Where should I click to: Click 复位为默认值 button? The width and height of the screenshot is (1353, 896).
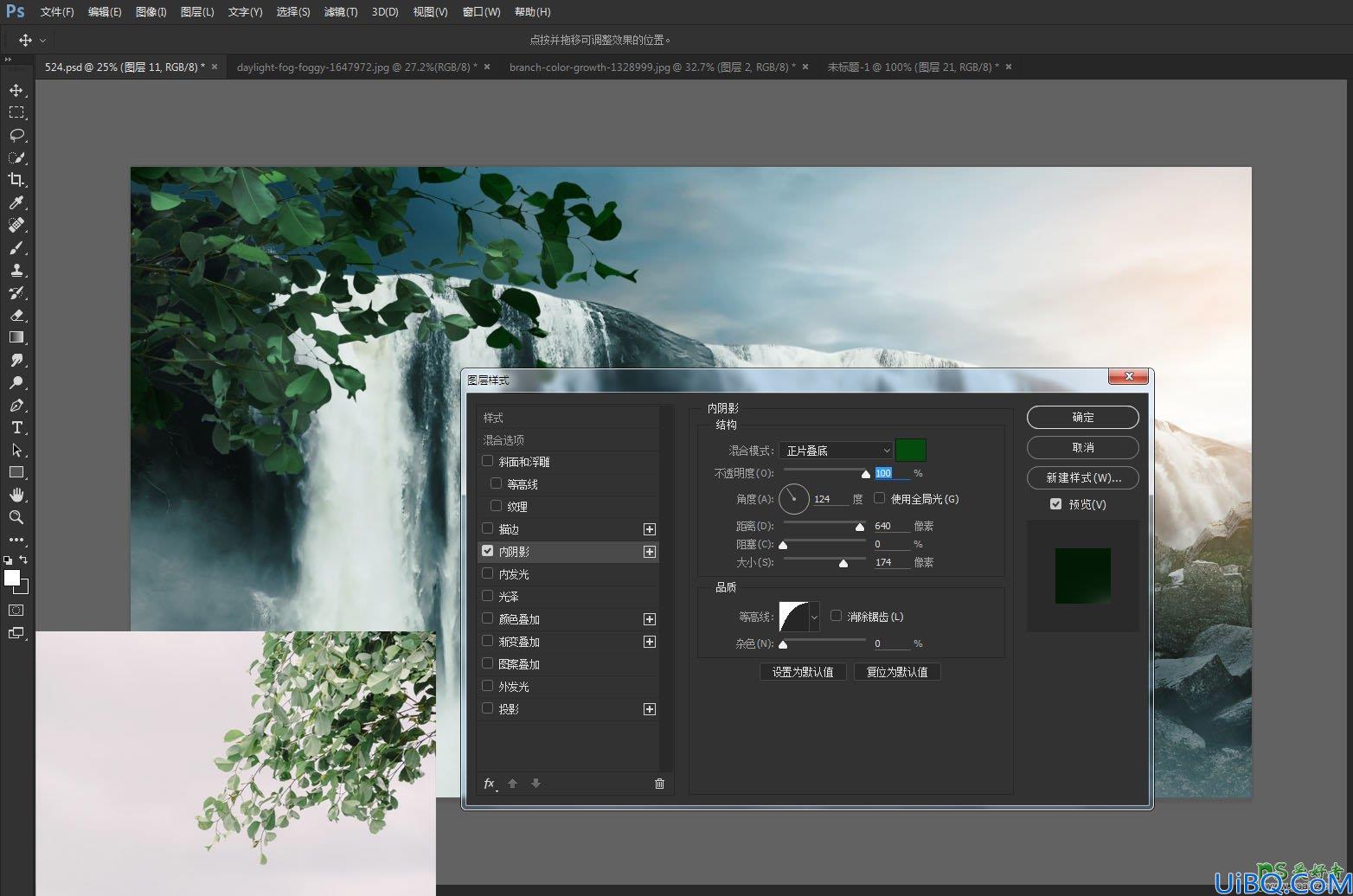[897, 672]
